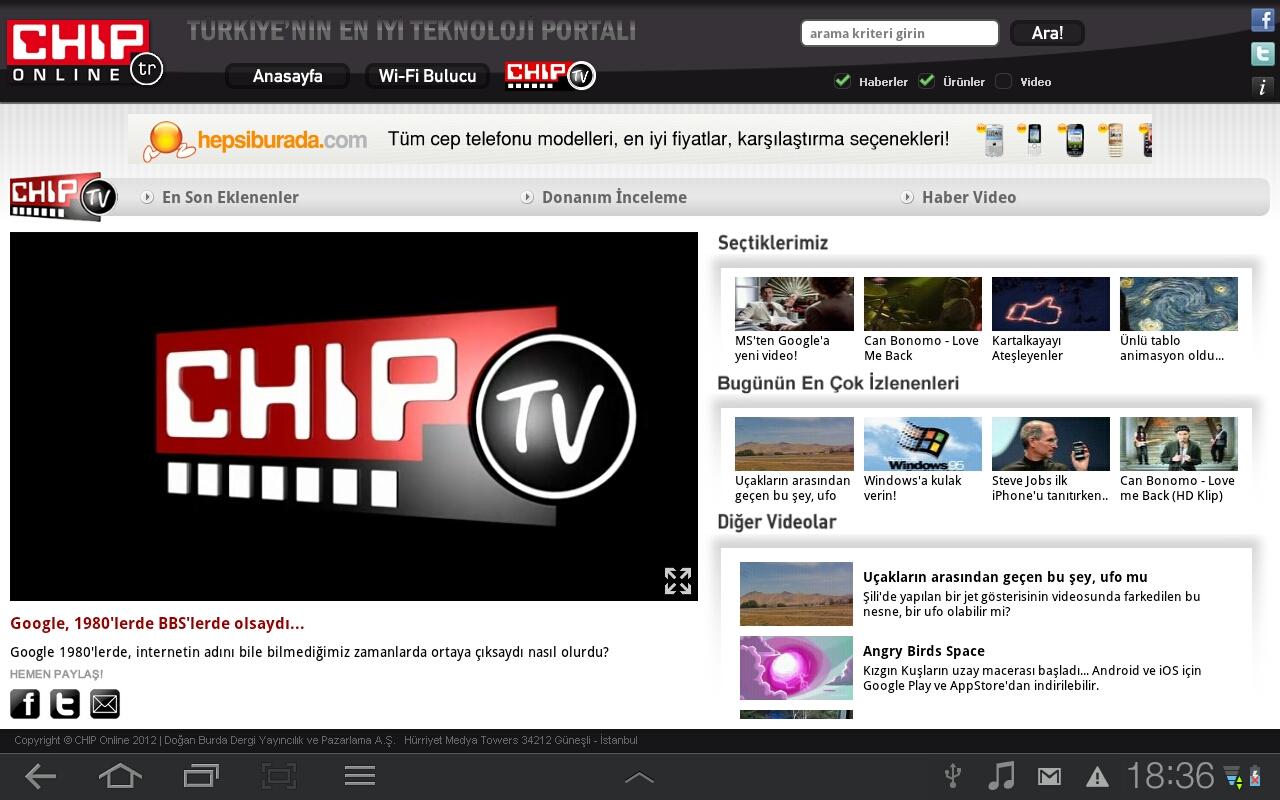Screen dimensions: 1280x800
Task: Share the video by email icon
Action: [105, 704]
